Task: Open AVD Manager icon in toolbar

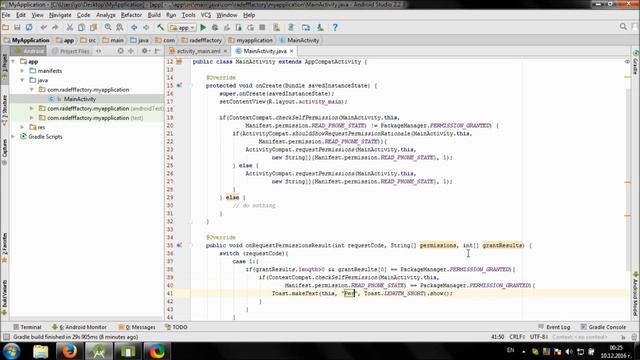Action: click(x=277, y=27)
